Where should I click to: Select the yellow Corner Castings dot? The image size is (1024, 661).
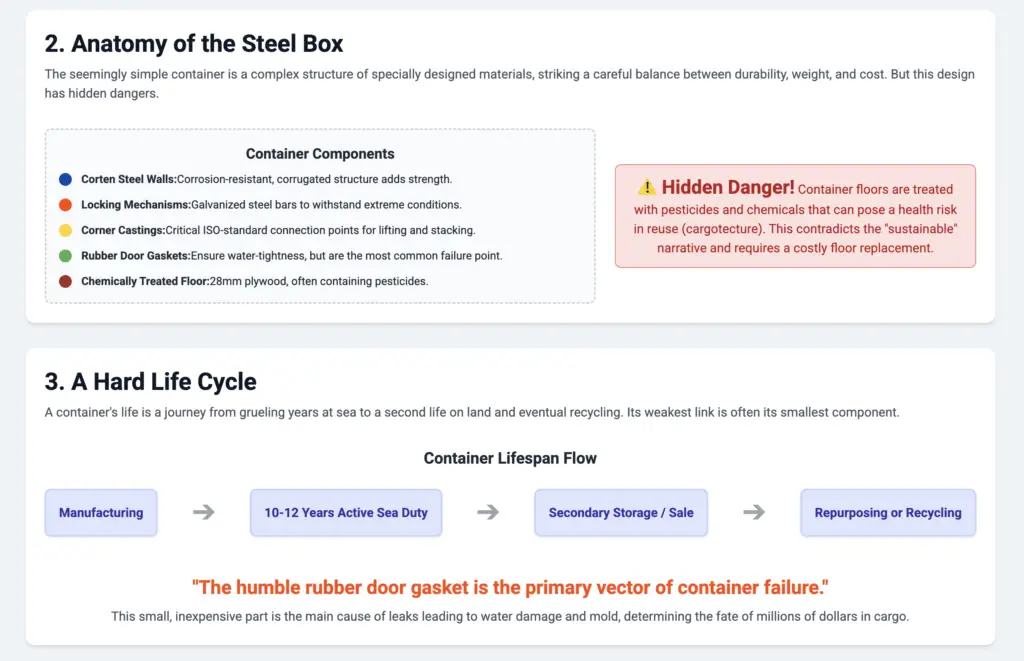coord(65,230)
